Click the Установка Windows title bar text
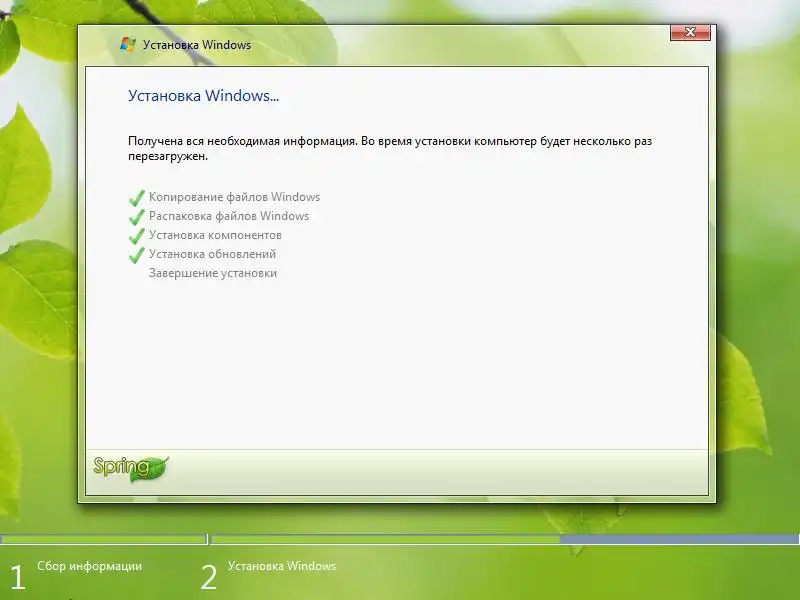 (x=197, y=45)
